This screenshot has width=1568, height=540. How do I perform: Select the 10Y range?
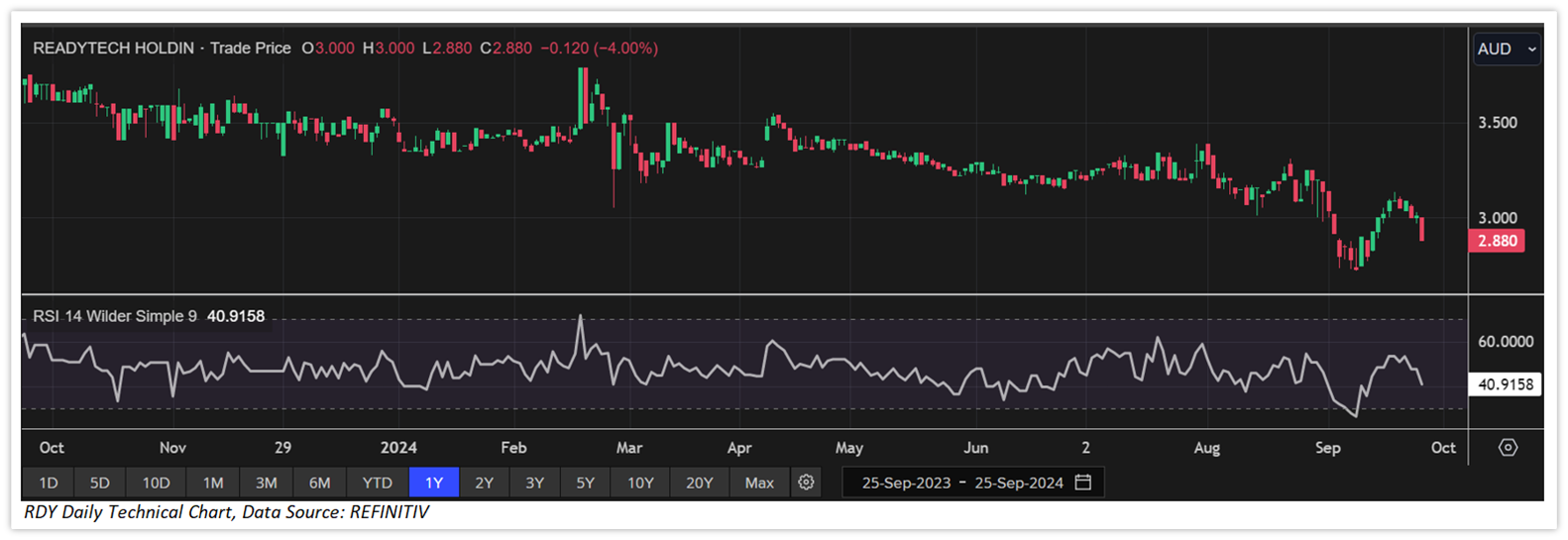640,483
